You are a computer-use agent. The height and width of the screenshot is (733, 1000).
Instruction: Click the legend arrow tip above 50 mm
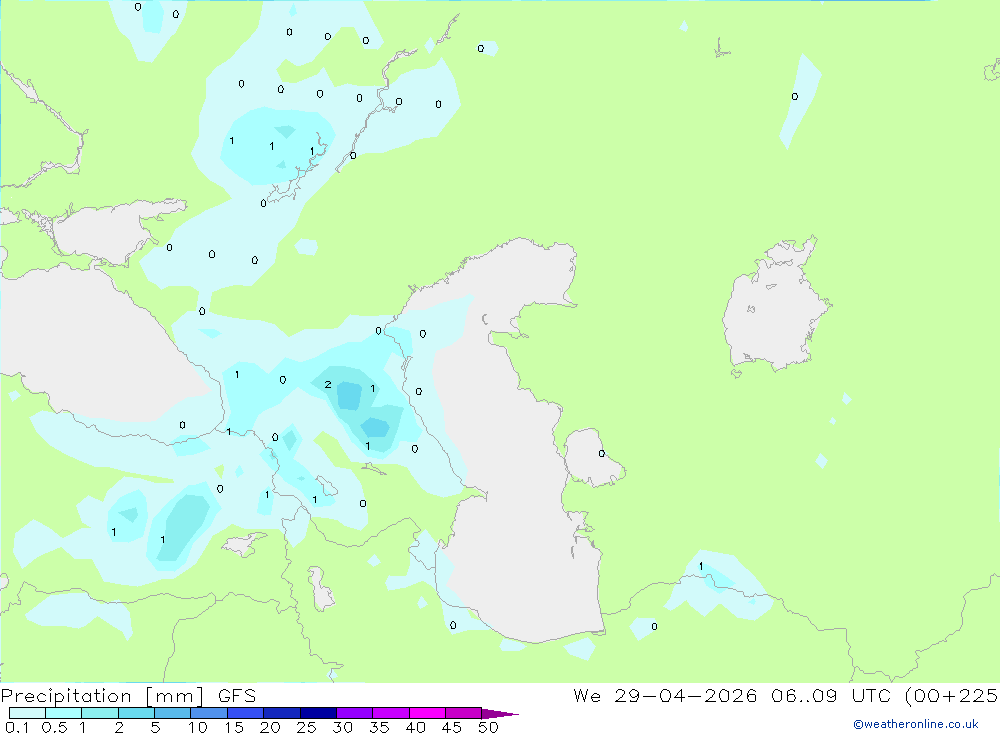500,714
